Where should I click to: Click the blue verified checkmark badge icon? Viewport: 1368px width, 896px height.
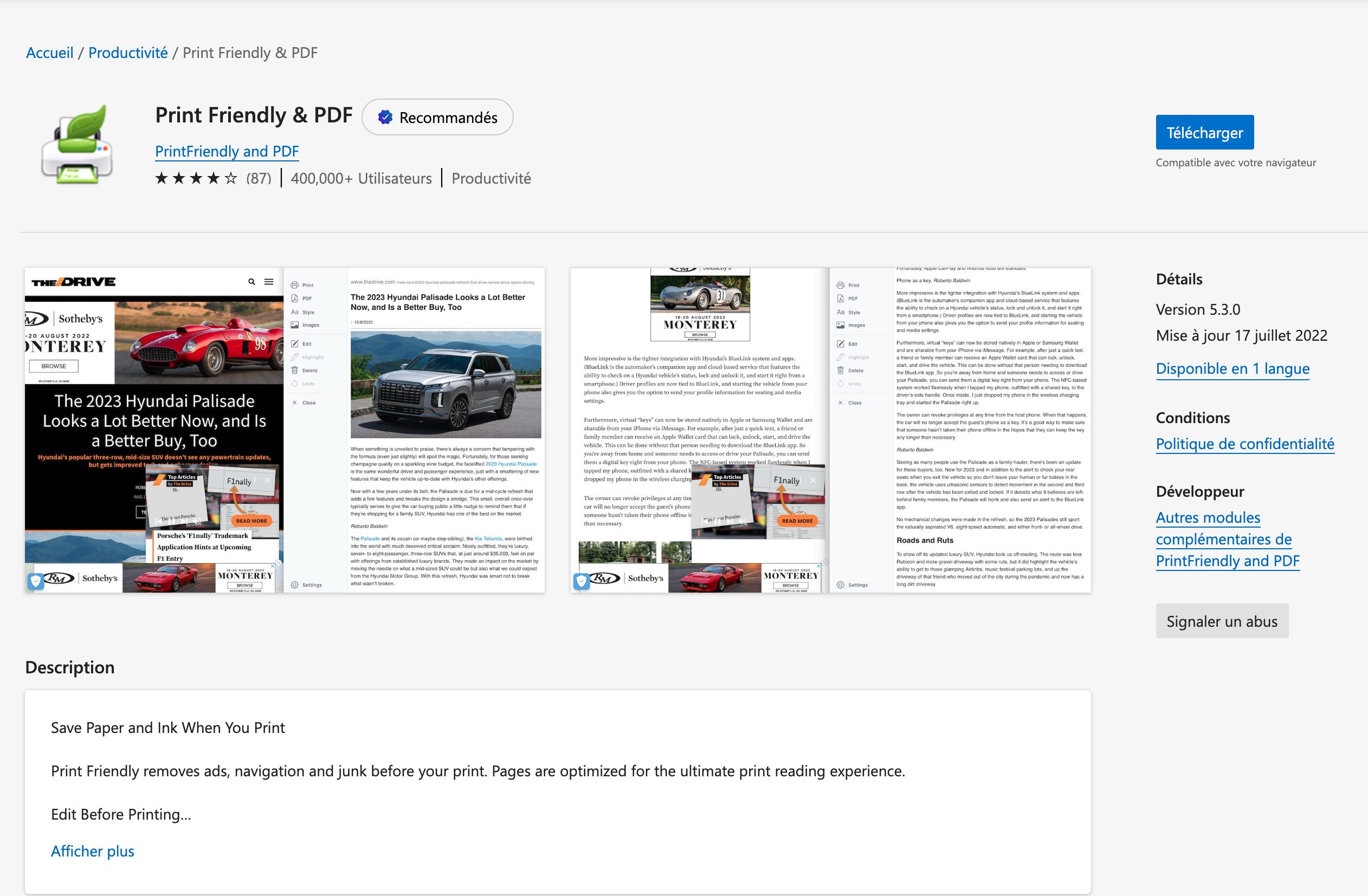385,117
